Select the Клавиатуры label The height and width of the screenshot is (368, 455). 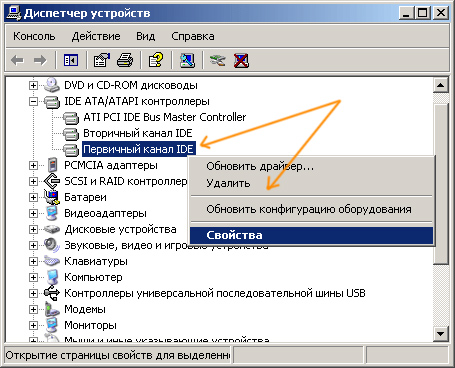[x=96, y=262]
